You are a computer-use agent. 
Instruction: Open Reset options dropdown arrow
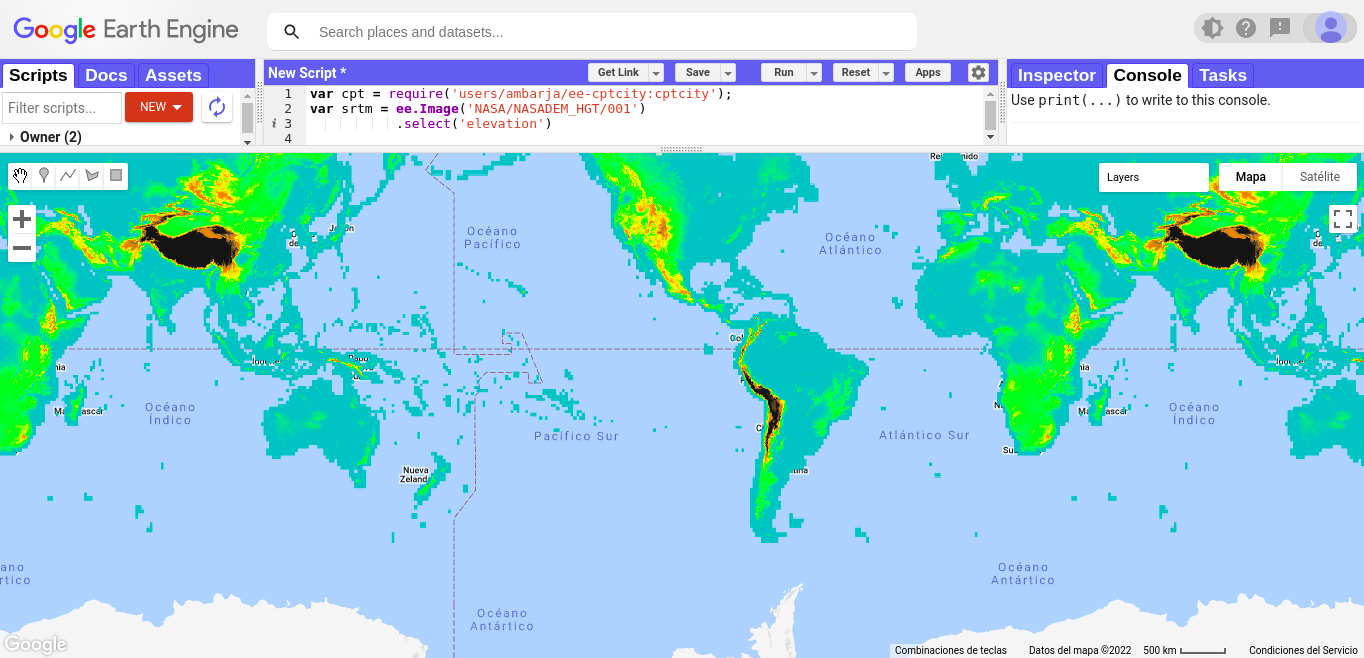[x=886, y=73]
